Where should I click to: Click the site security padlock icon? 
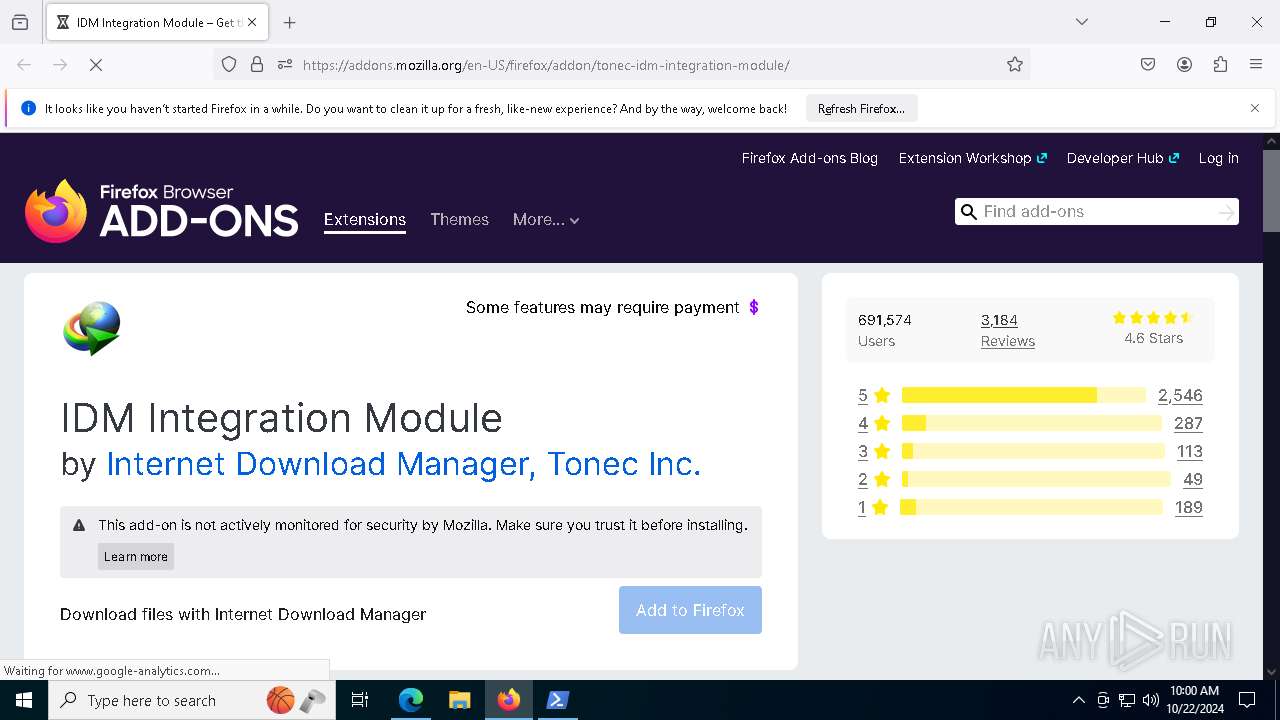tap(257, 65)
